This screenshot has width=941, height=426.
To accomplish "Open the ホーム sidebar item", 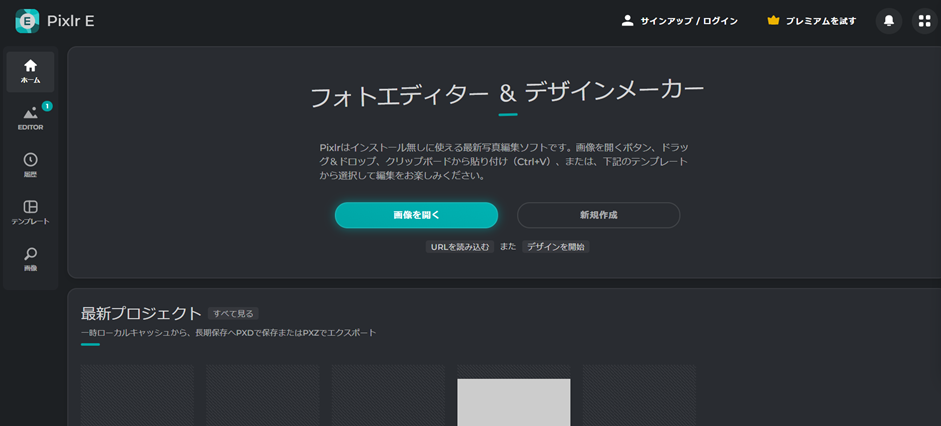I will click(31, 71).
